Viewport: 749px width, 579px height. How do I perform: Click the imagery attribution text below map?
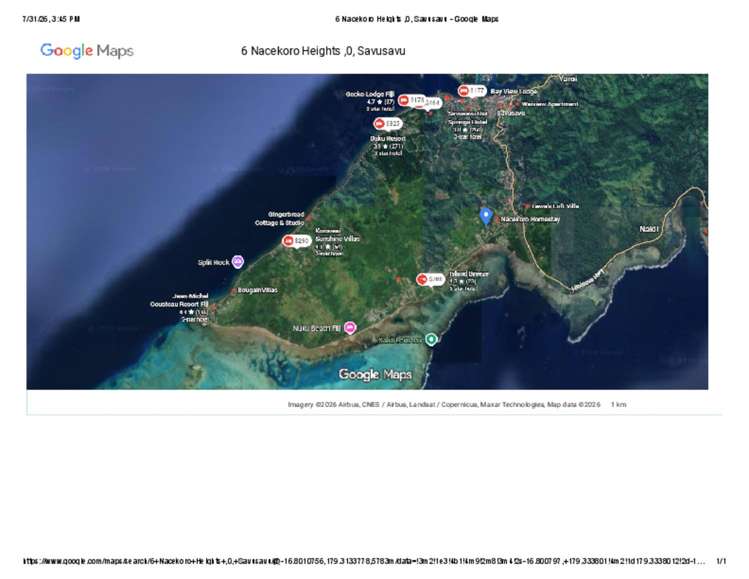(444, 405)
